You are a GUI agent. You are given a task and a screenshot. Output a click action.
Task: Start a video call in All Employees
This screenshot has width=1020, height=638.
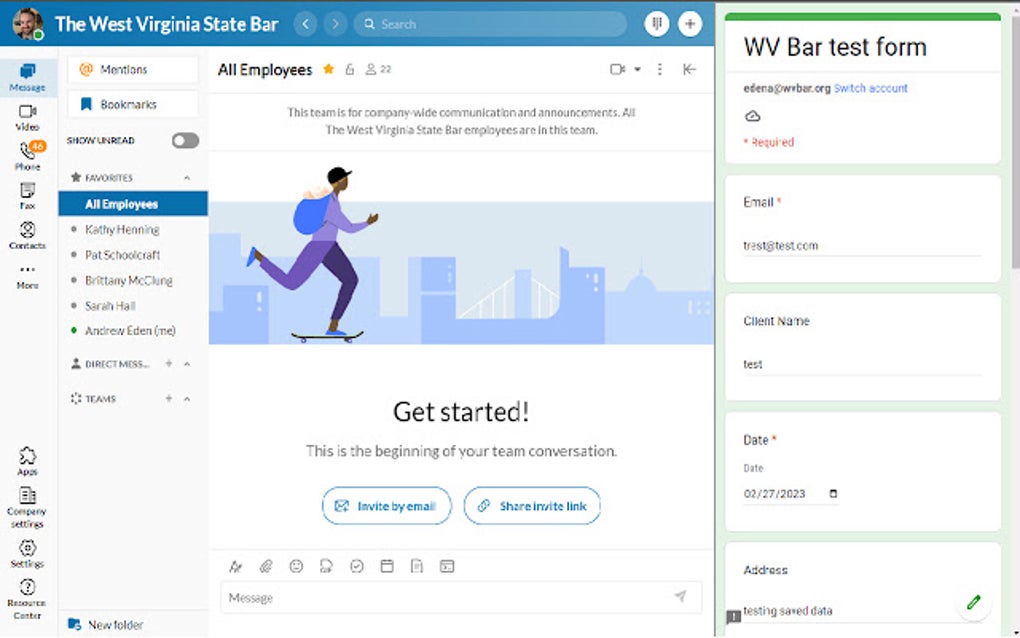point(617,69)
